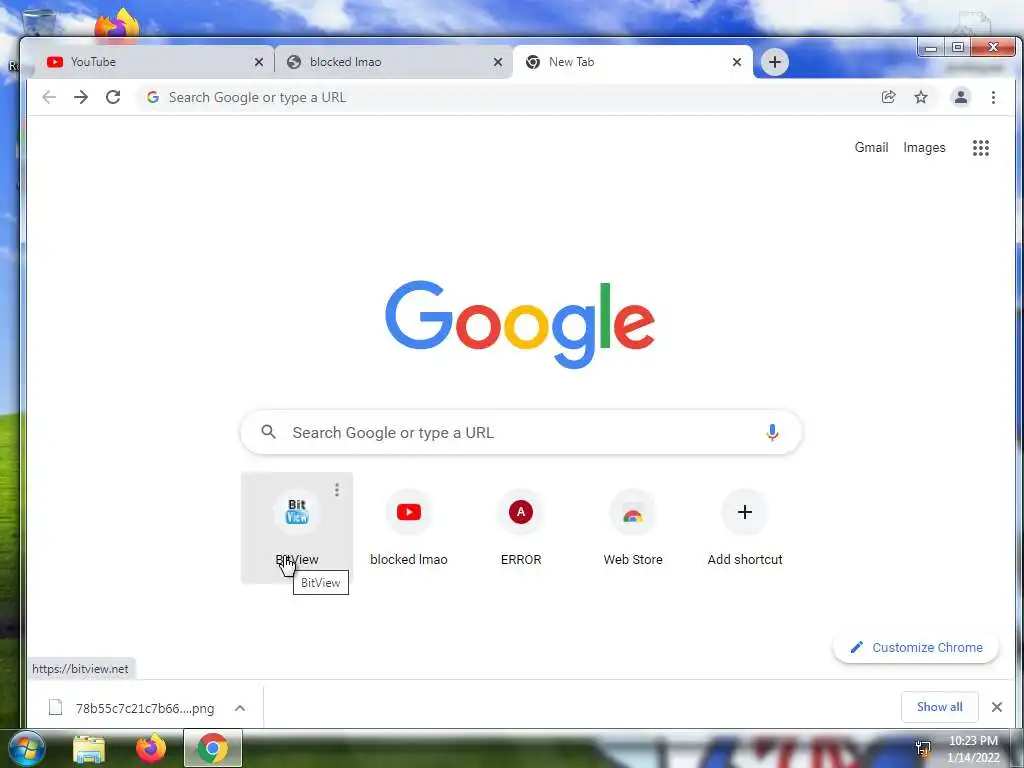Go back with the left arrow button

(x=49, y=97)
